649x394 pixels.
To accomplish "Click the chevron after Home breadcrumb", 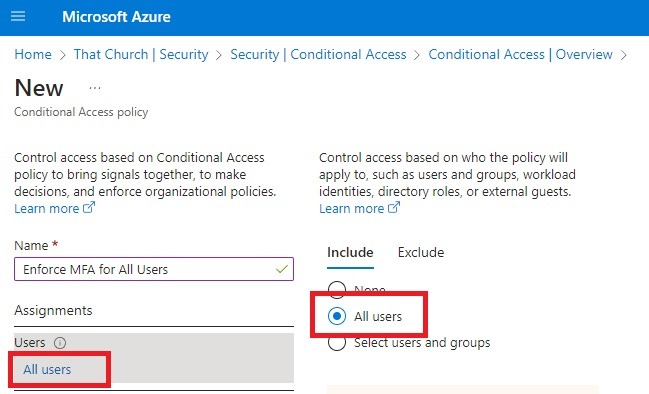I will click(63, 55).
